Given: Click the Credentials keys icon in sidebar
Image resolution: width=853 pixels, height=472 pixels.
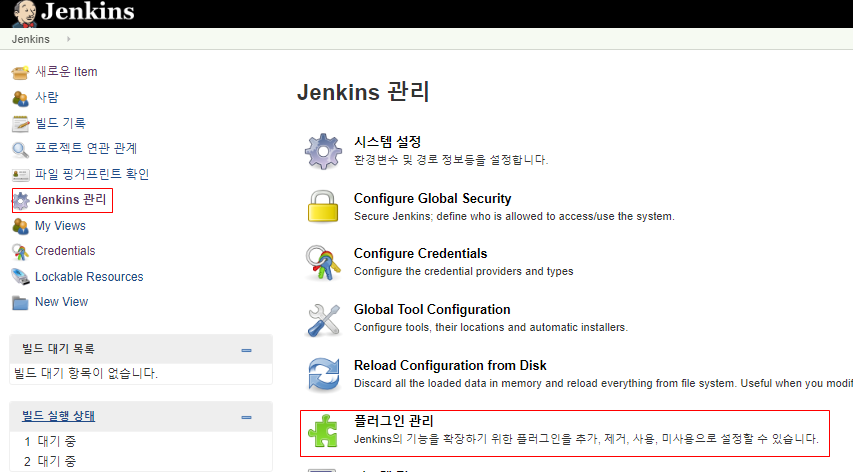Looking at the screenshot, I should 20,252.
